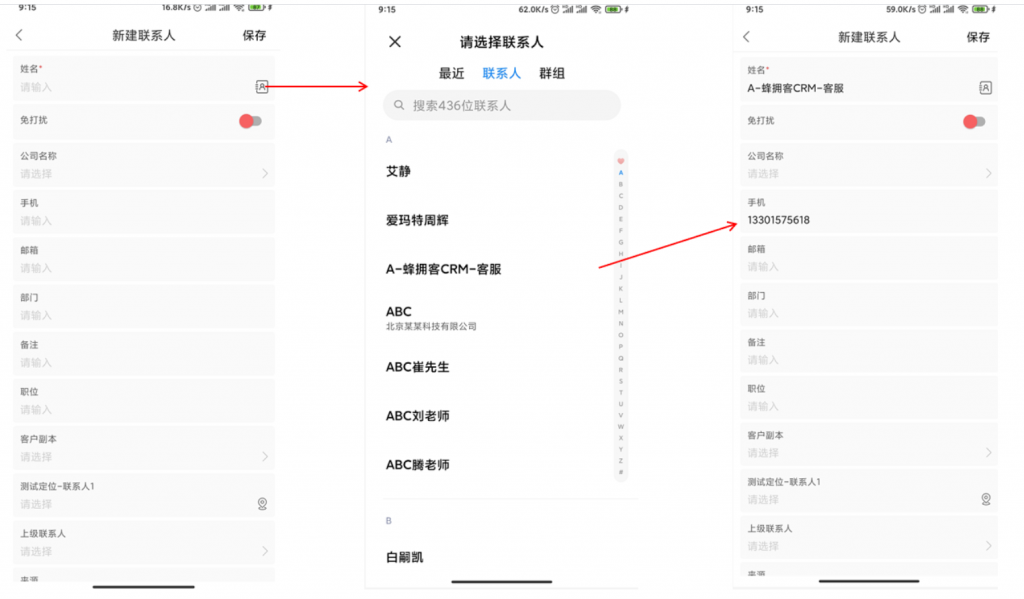Go back using the arrow on the form with filled name
Screen dimensions: 1024x599
tap(746, 37)
